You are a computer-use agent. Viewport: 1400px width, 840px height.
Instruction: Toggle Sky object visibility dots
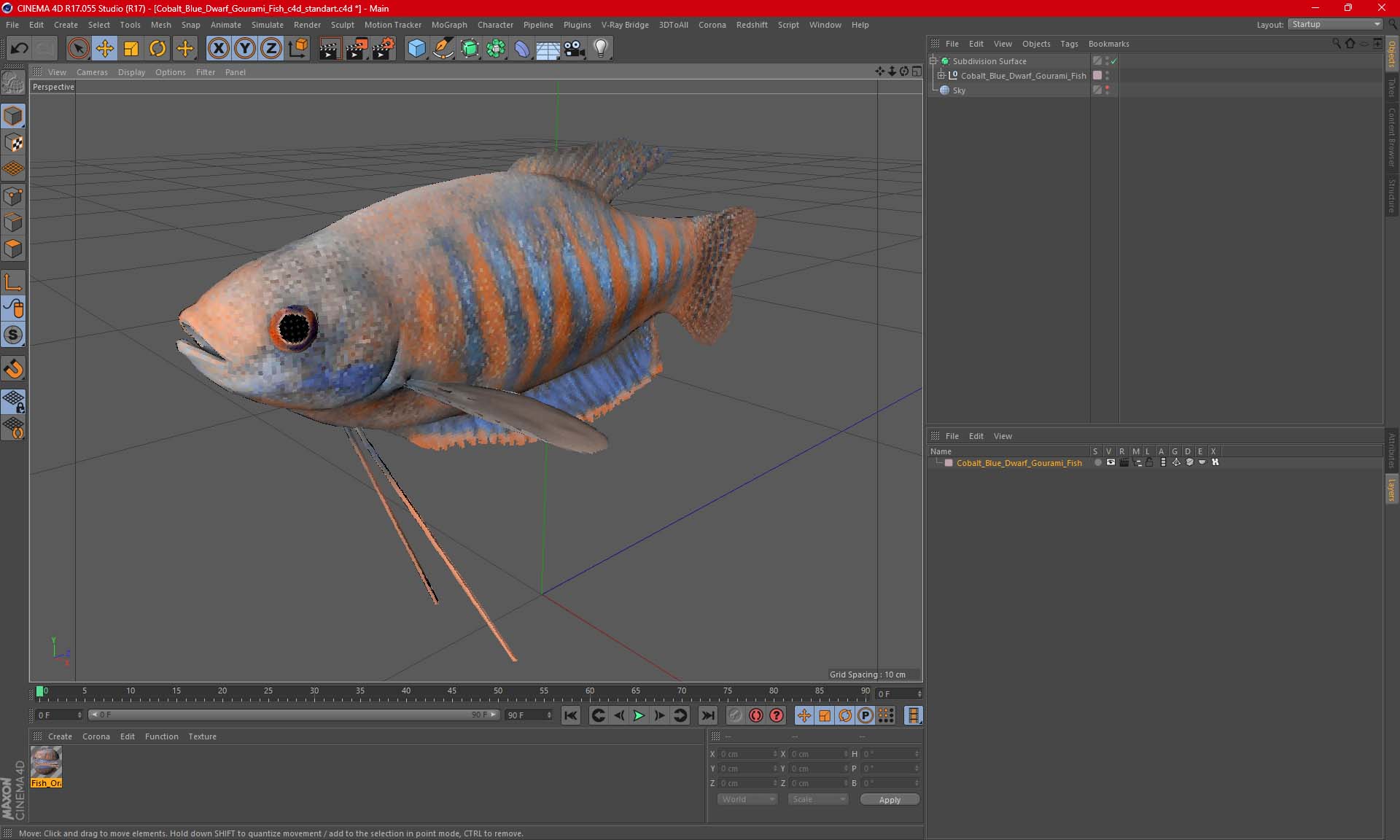[1107, 90]
